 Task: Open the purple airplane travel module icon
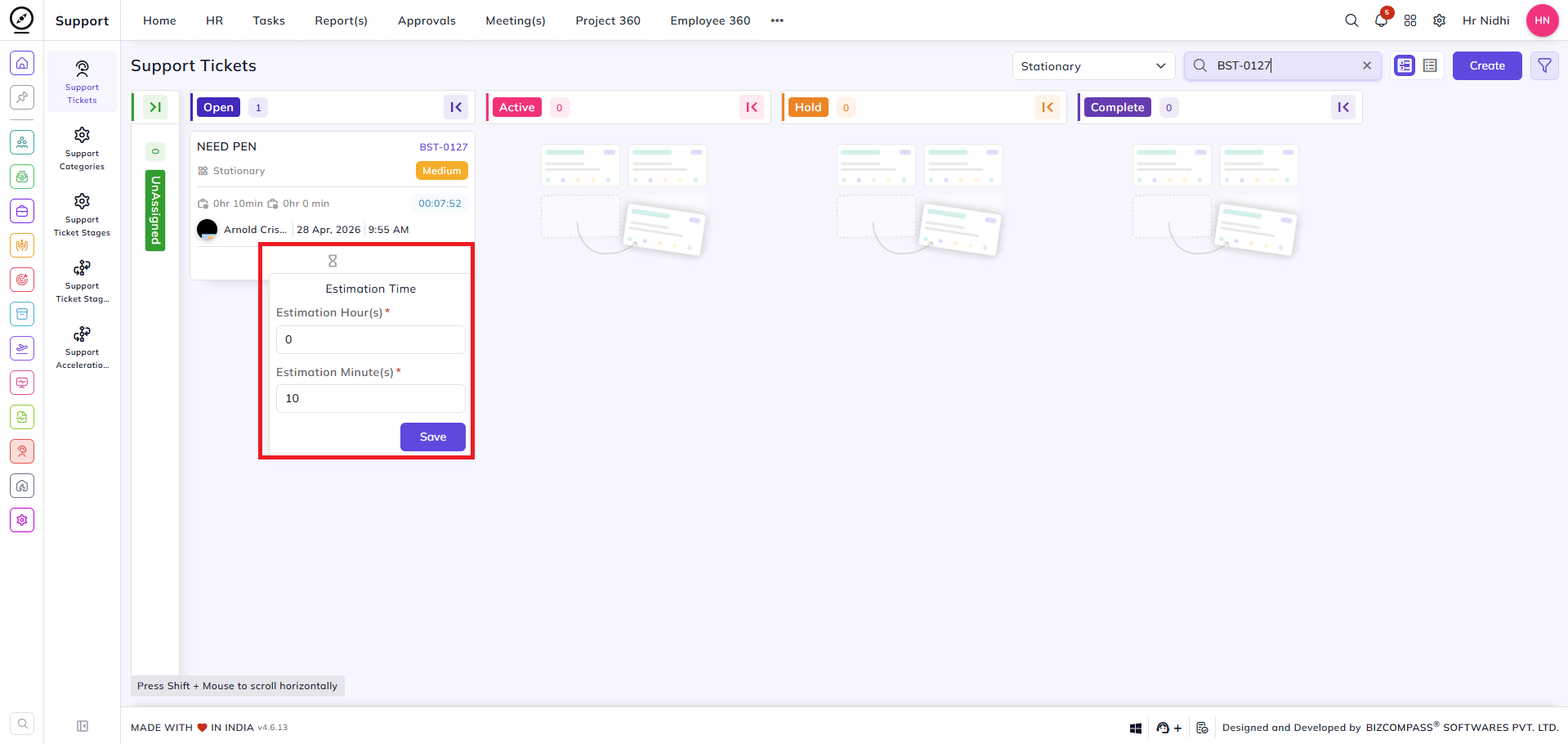(22, 348)
